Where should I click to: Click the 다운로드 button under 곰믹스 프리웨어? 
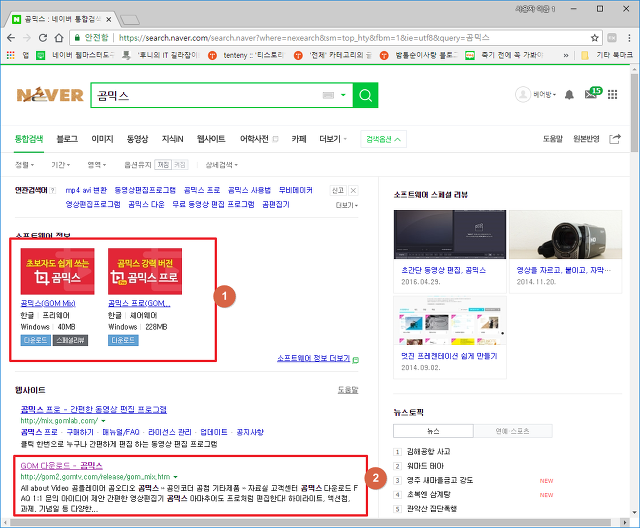pos(36,340)
